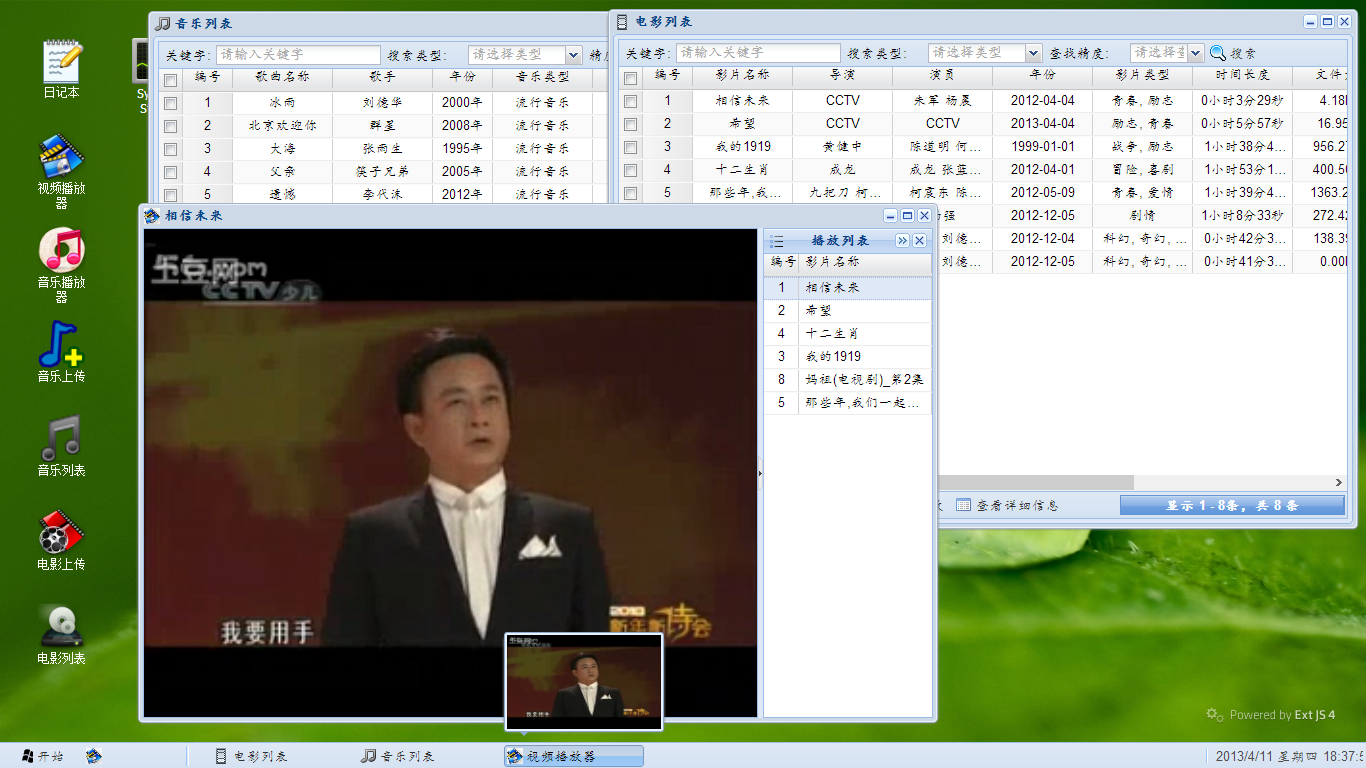This screenshot has height=768, width=1366.
Task: Click the 查看详细信息 grid icon button
Action: click(963, 505)
